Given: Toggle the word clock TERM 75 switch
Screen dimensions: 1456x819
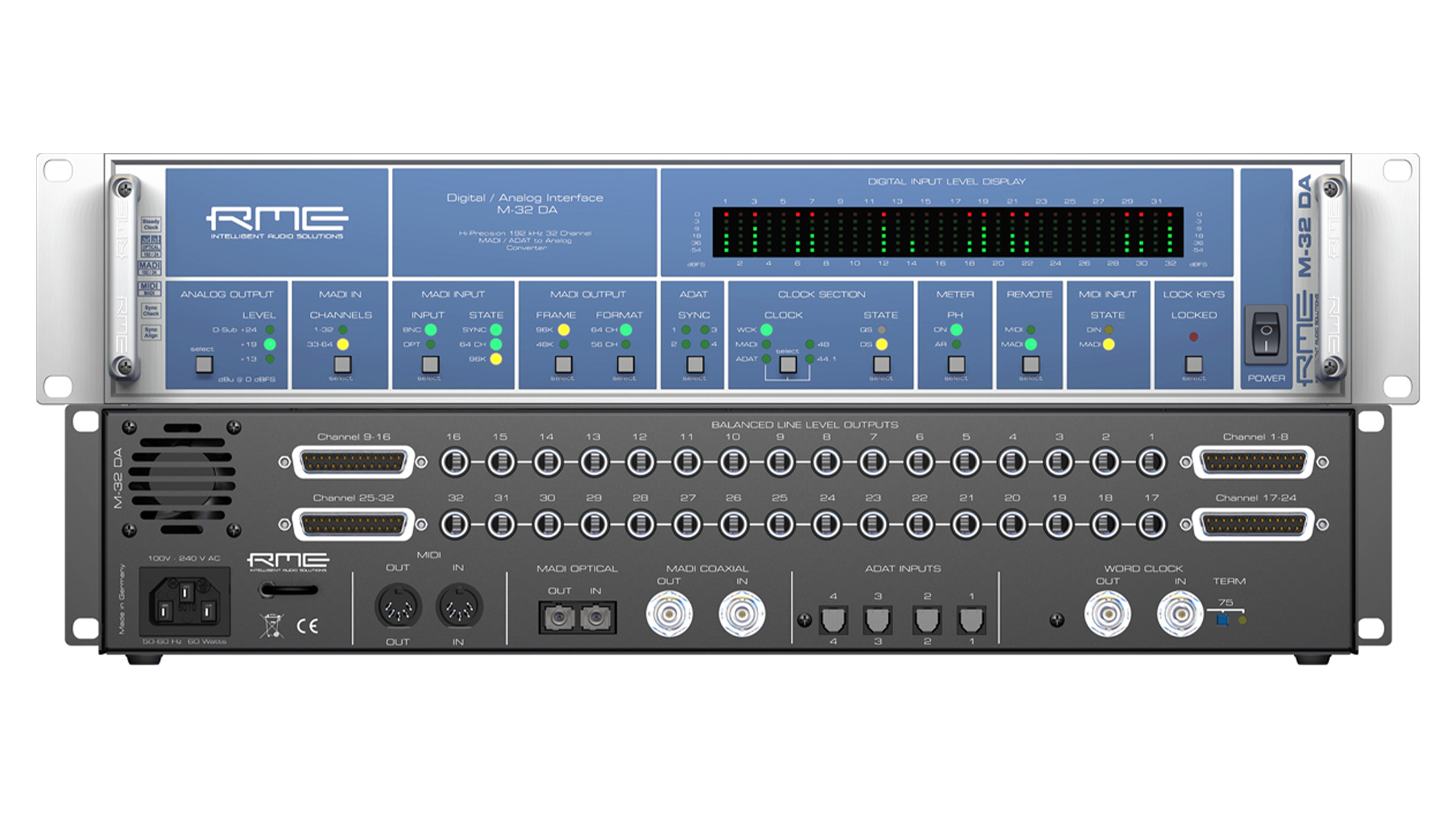Looking at the screenshot, I should click(x=1222, y=620).
